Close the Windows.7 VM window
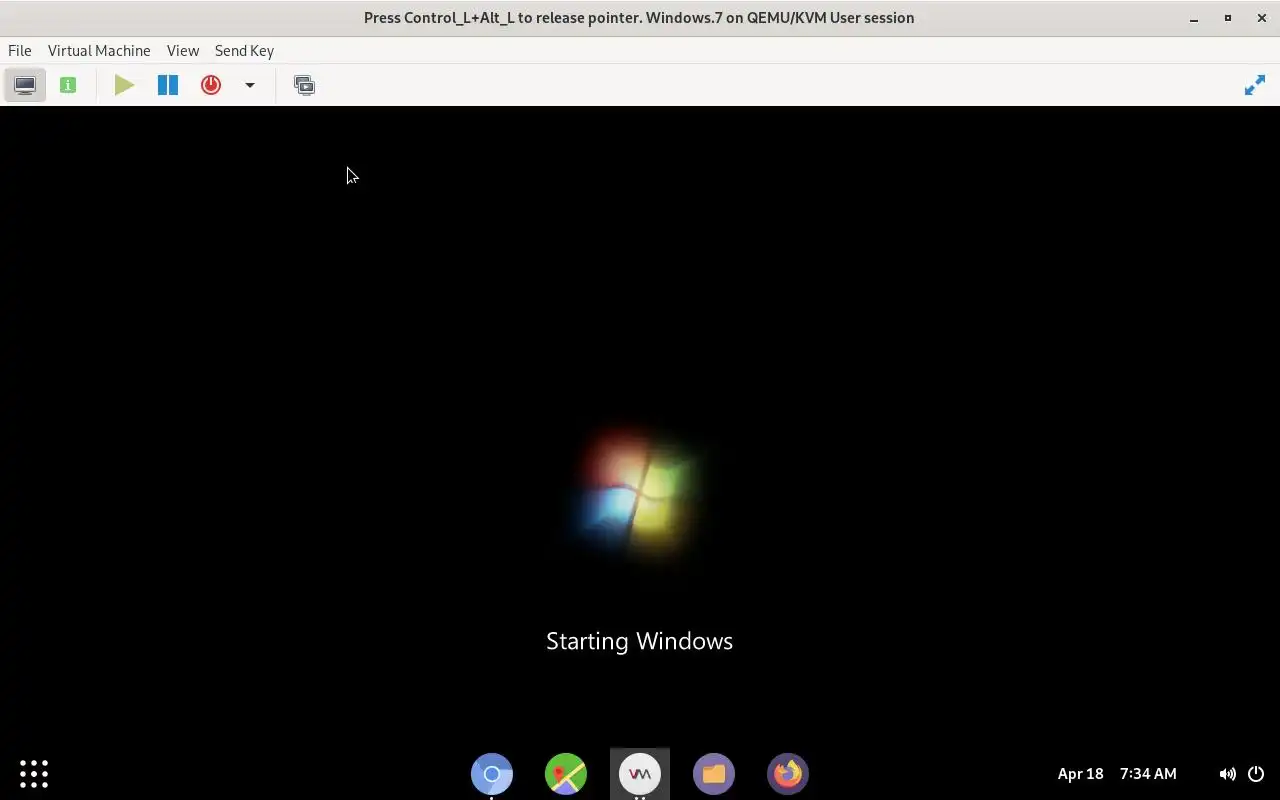The height and width of the screenshot is (800, 1280). (x=1262, y=18)
